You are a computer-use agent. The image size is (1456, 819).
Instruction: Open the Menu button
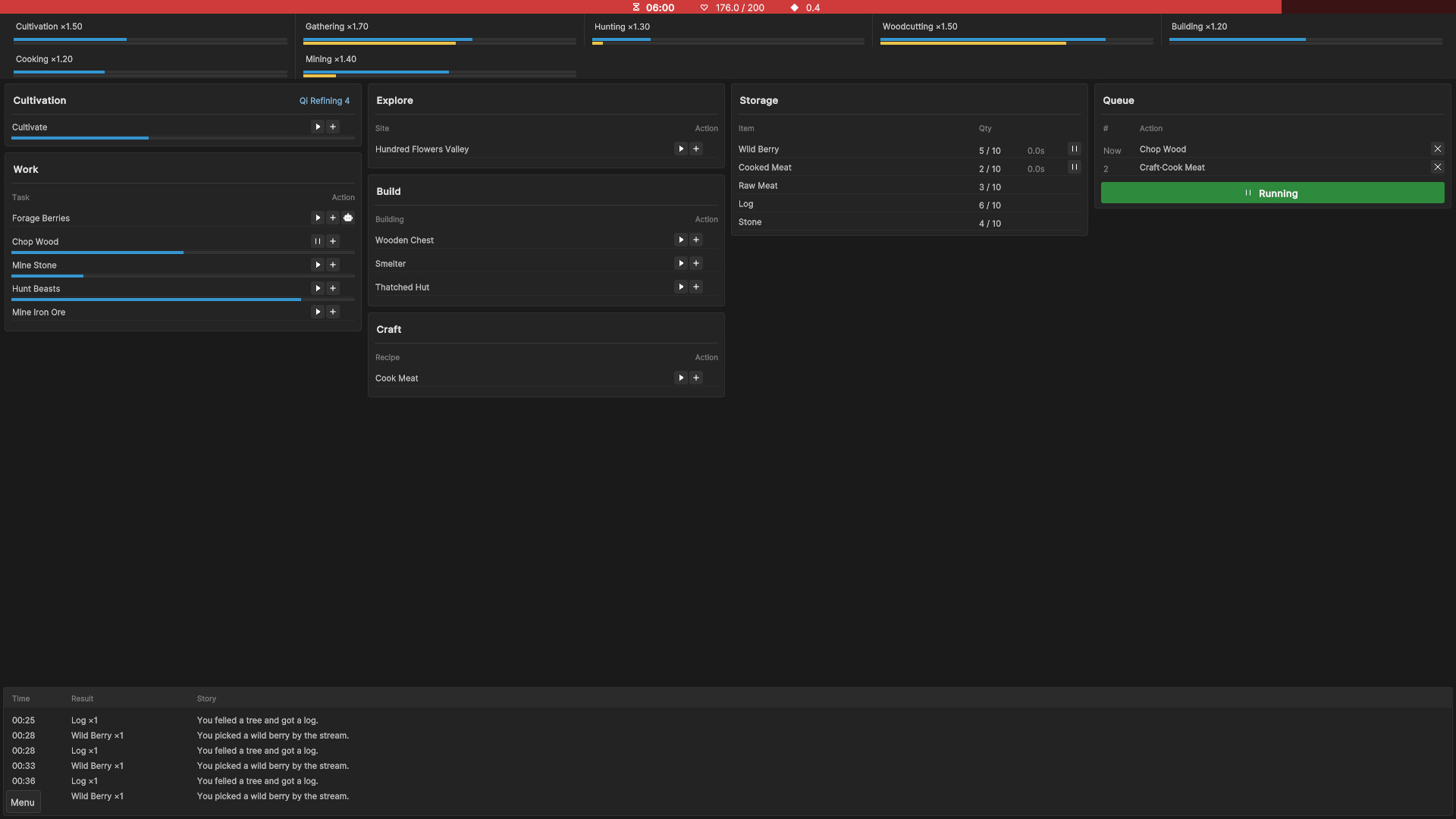(23, 802)
